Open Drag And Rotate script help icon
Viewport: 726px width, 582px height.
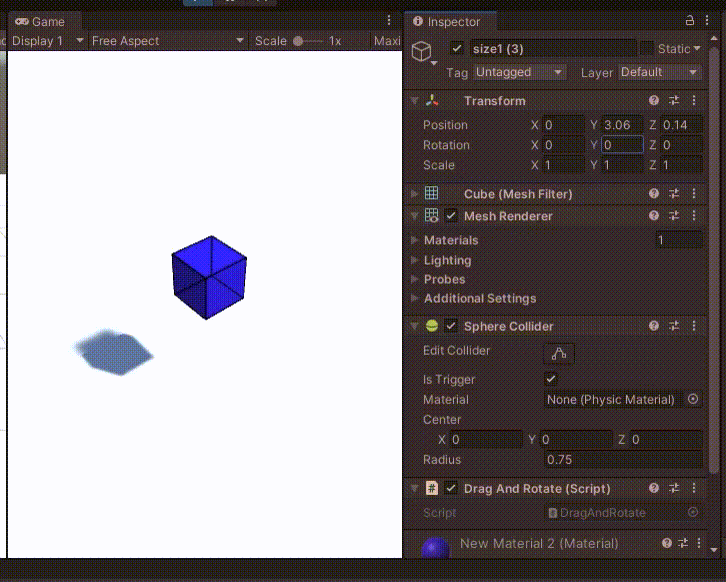(654, 488)
